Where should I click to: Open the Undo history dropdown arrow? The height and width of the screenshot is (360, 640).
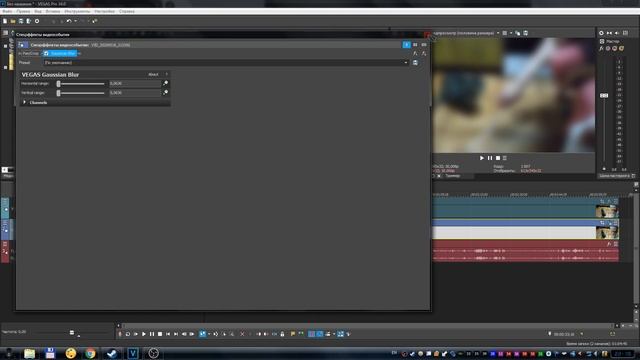tap(76, 21)
